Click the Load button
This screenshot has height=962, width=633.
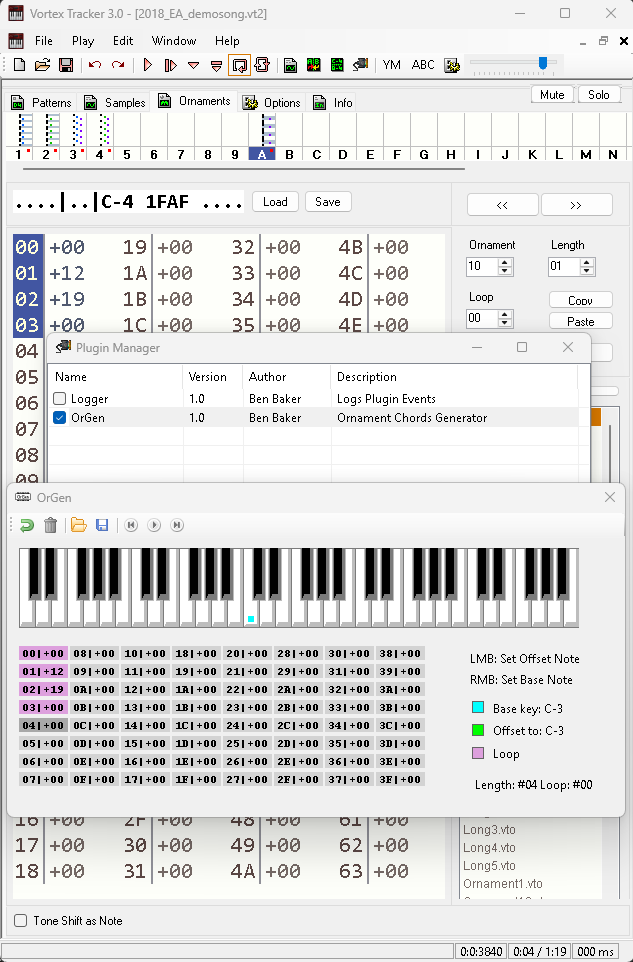[x=275, y=202]
